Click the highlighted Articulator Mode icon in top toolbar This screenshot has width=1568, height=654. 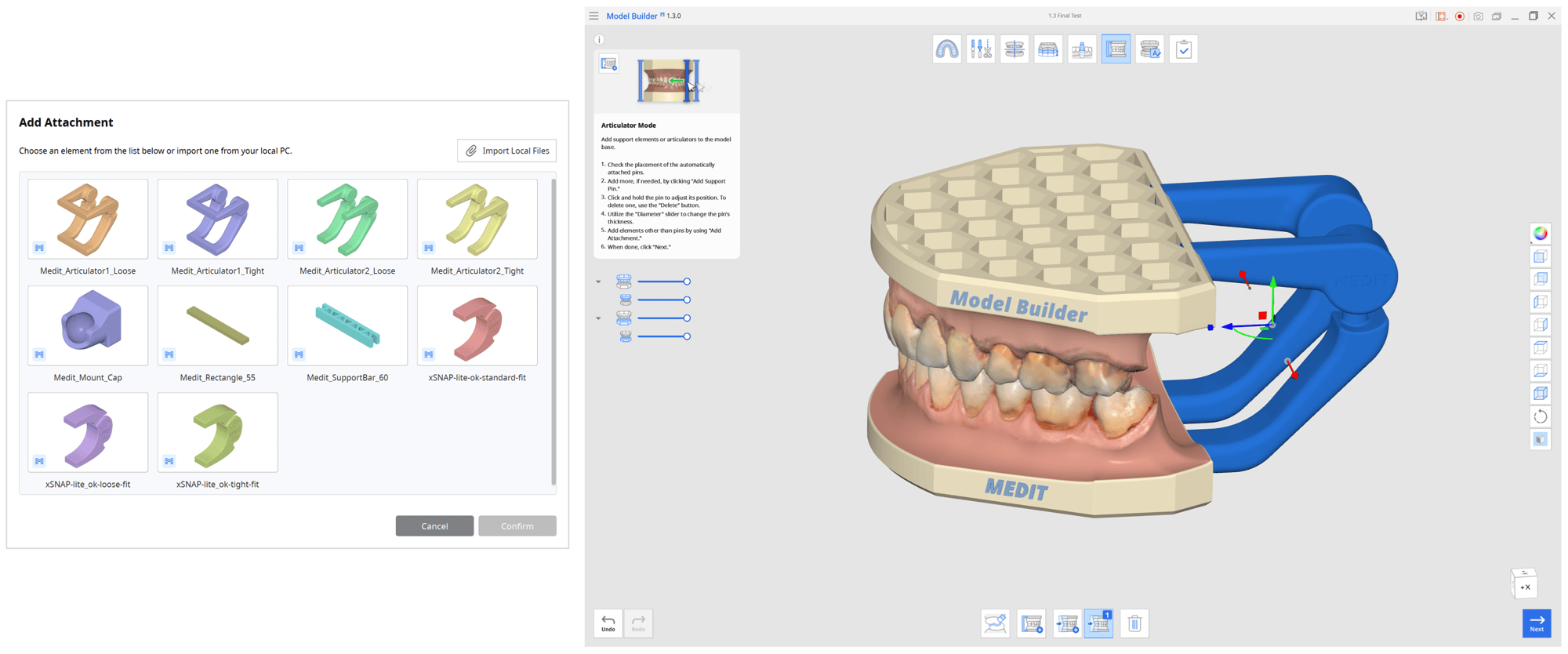(x=1115, y=49)
